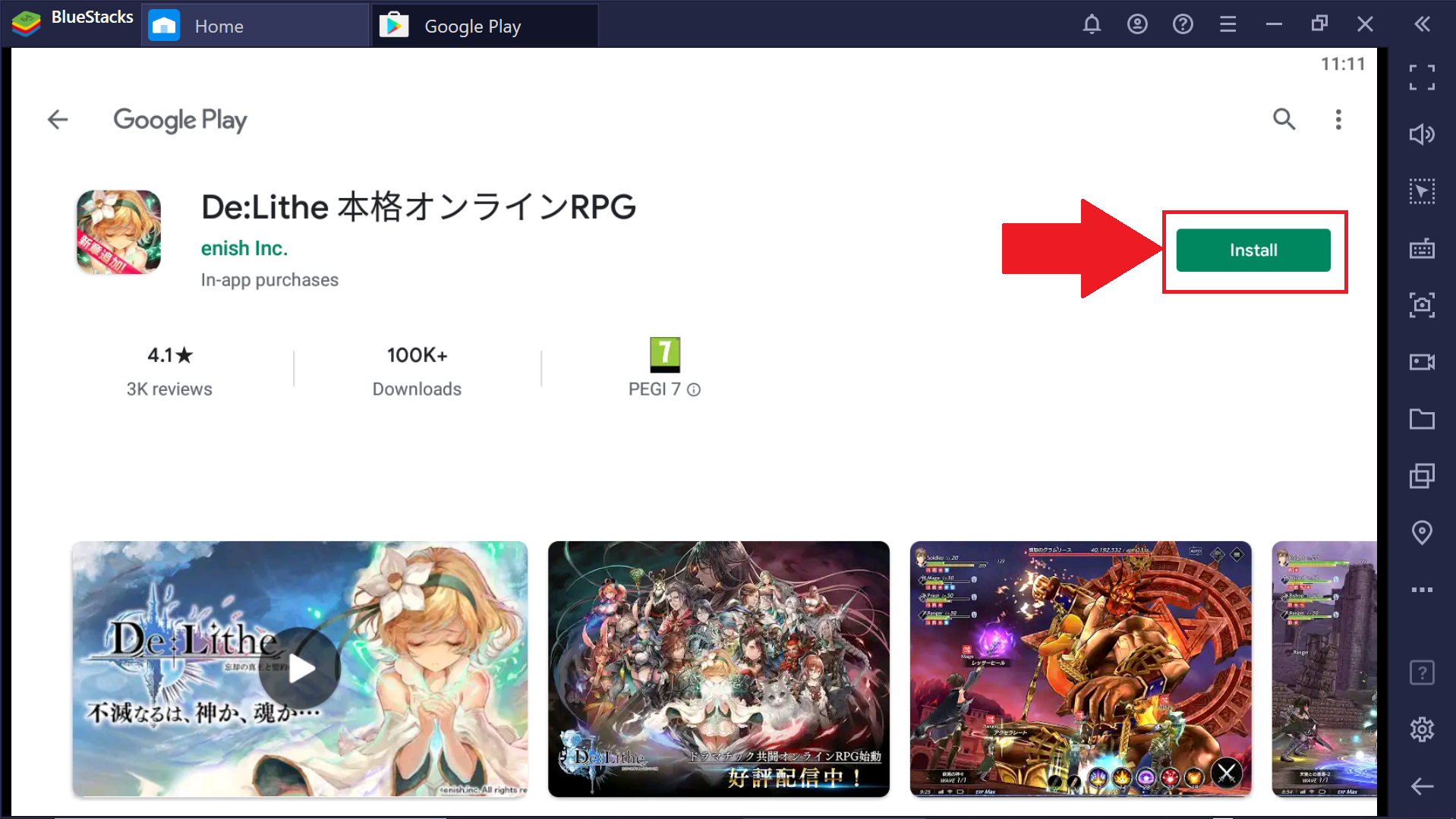The height and width of the screenshot is (819, 1456).
Task: Open BlueStacks hamburger menu
Action: pyautogui.click(x=1228, y=24)
